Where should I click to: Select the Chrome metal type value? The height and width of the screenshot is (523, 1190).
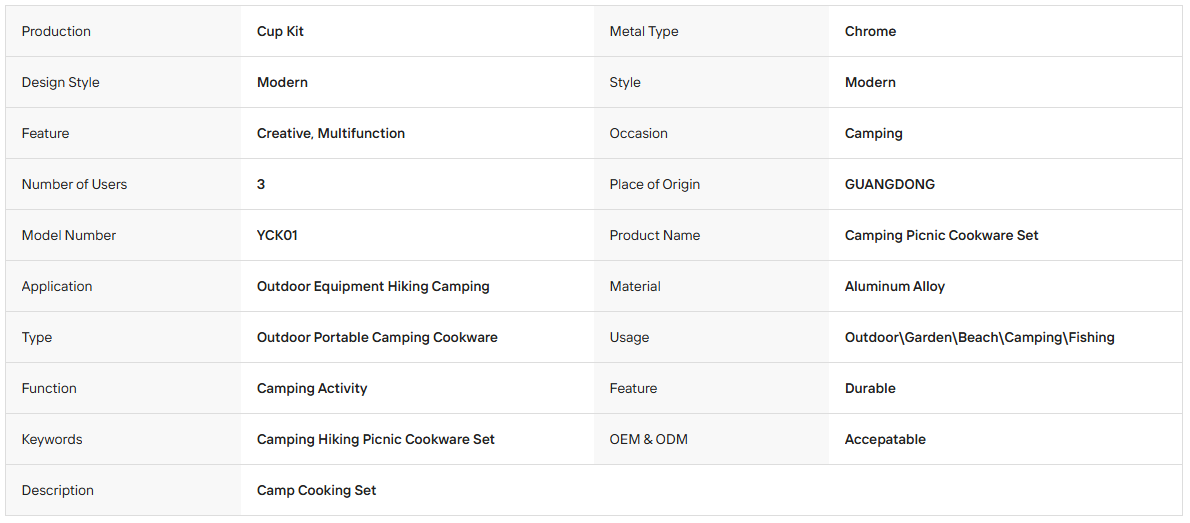pyautogui.click(x=870, y=31)
